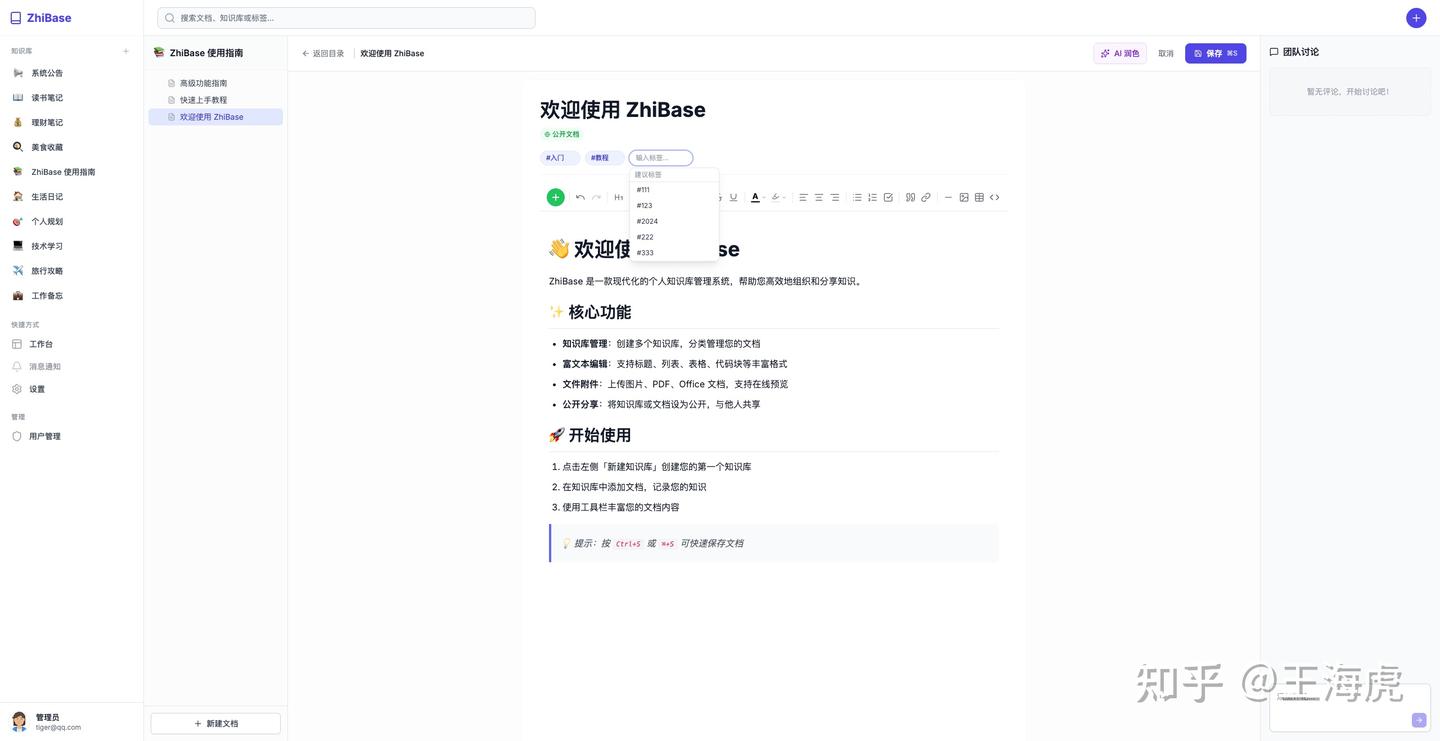This screenshot has width=1440, height=741.
Task: Select suggested tag #333
Action: pyautogui.click(x=674, y=253)
